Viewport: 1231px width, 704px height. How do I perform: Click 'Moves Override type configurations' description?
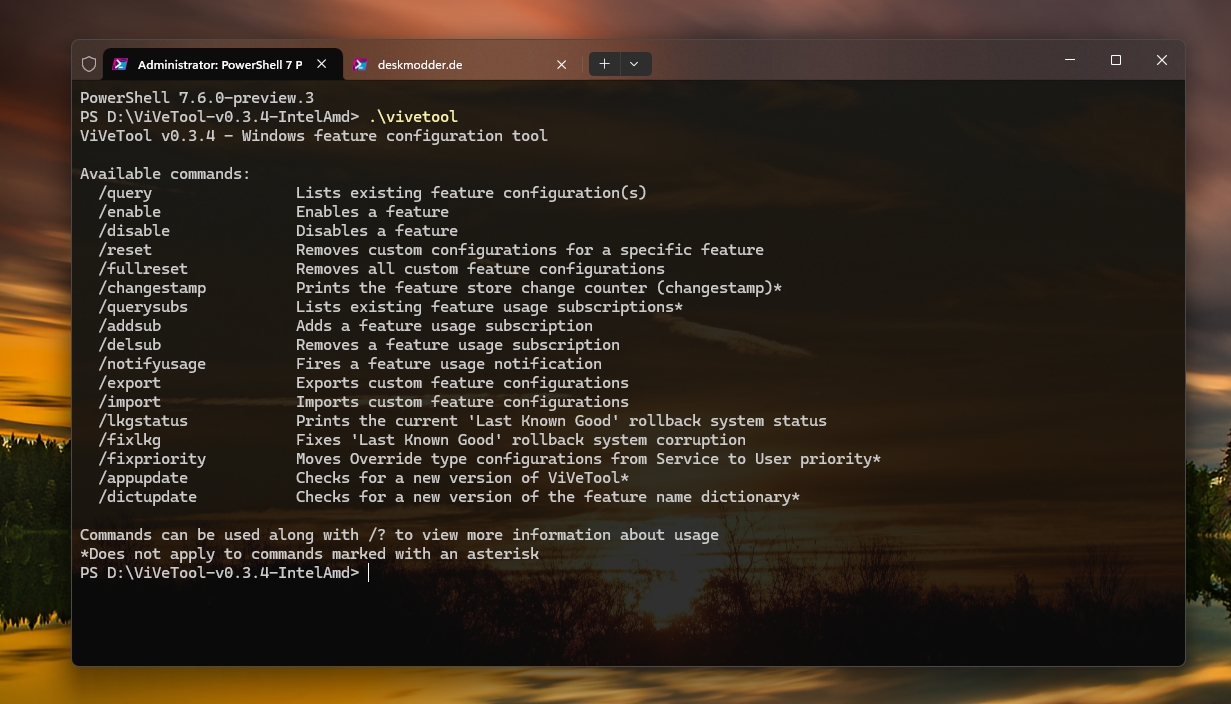[588, 459]
